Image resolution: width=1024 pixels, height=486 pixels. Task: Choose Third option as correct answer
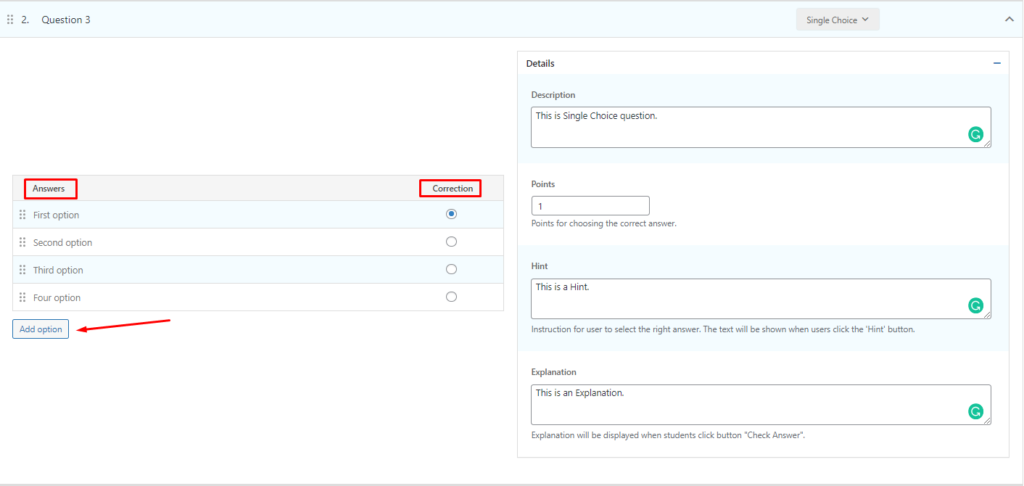tap(451, 269)
